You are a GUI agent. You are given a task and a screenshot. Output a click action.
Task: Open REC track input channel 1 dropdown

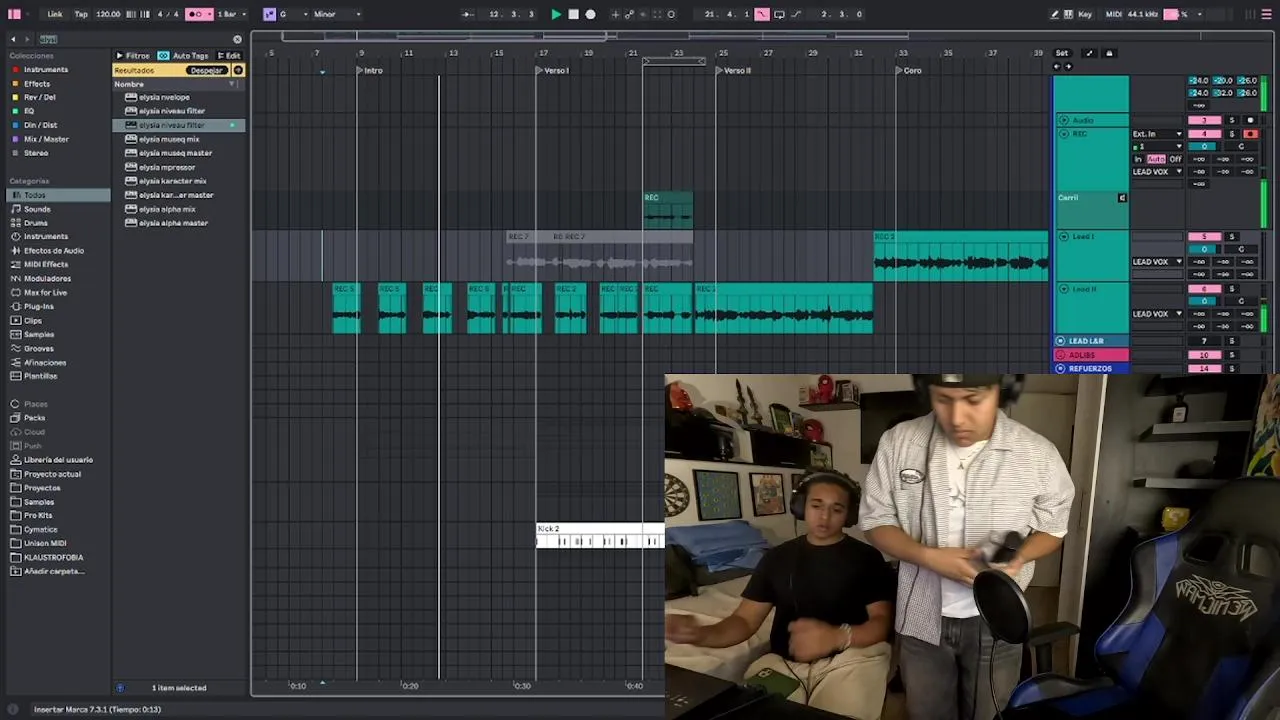click(1157, 147)
